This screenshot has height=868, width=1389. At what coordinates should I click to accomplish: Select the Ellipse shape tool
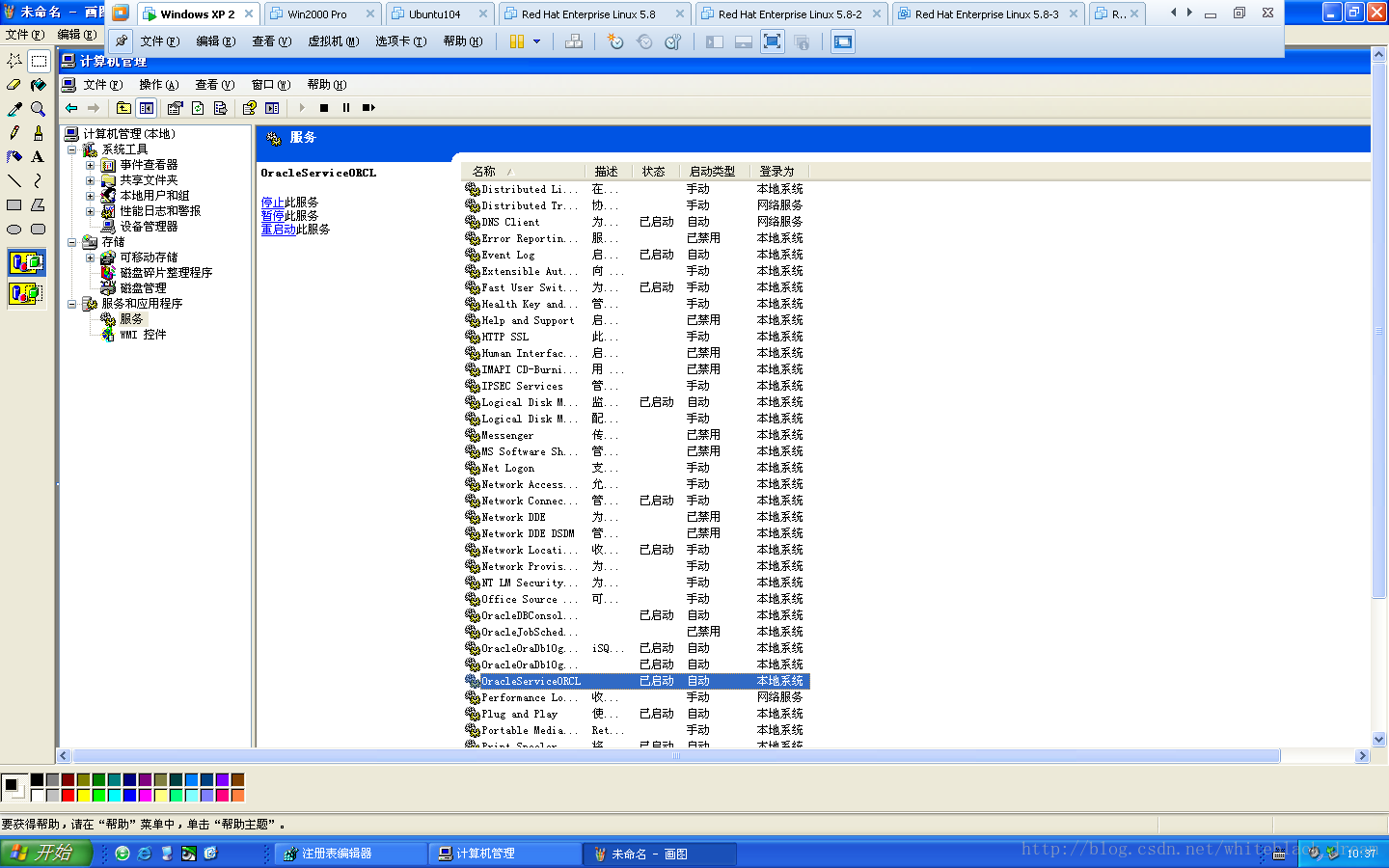[x=14, y=229]
